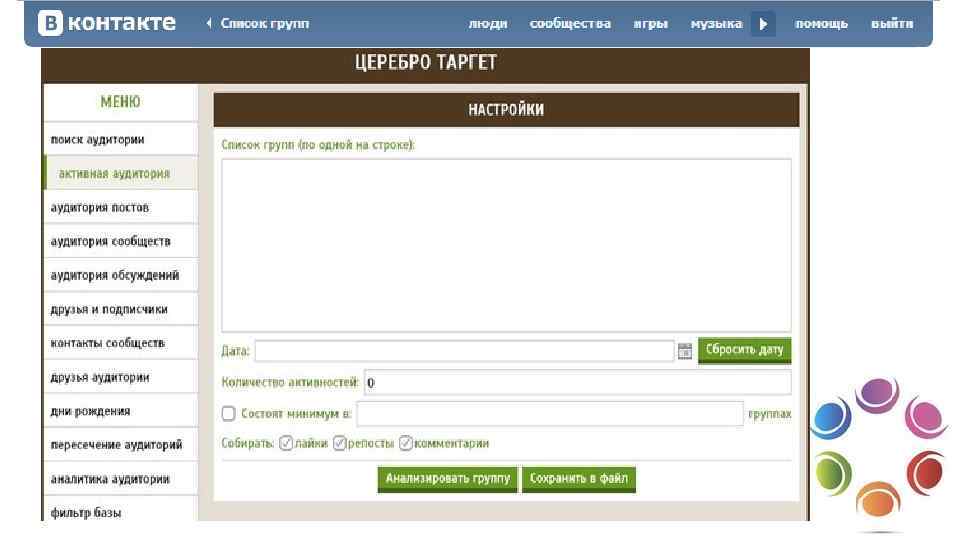Open контакты сообществ menu item
The height and width of the screenshot is (540, 960).
[121, 343]
